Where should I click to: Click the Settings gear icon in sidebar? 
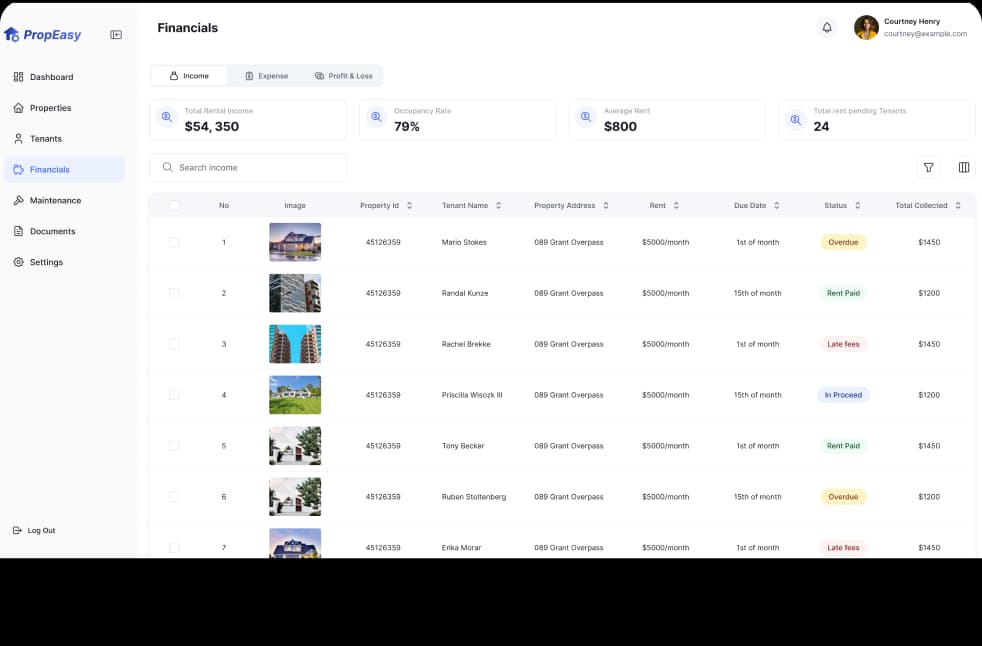tap(18, 262)
